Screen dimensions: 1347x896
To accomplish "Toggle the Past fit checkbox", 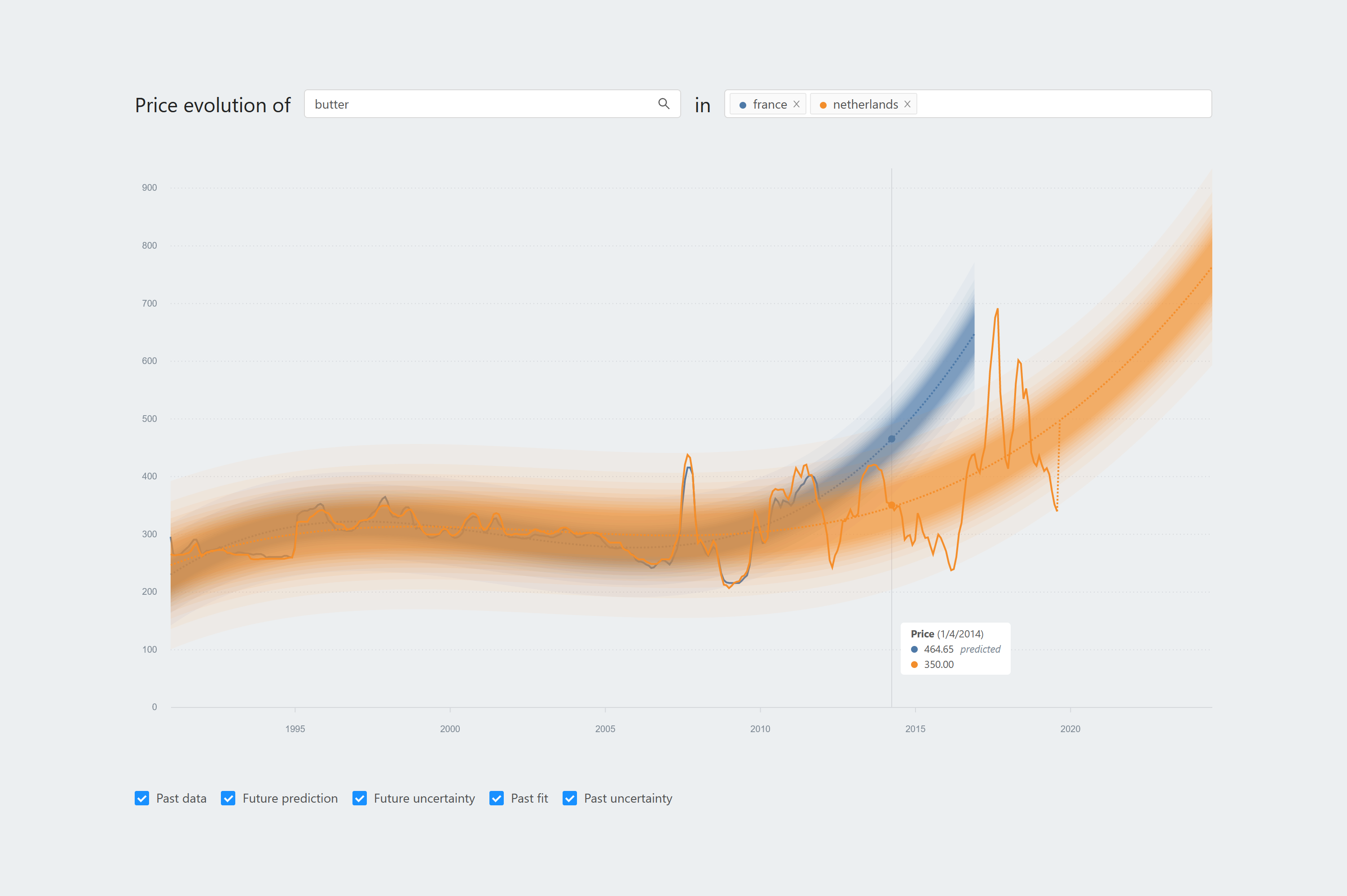I will click(x=497, y=798).
